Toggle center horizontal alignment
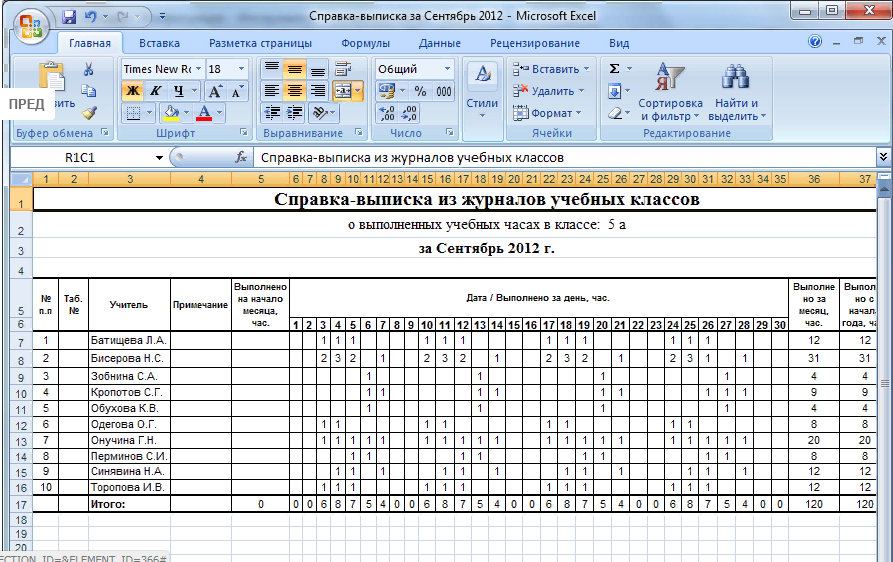This screenshot has width=893, height=562. click(x=294, y=91)
